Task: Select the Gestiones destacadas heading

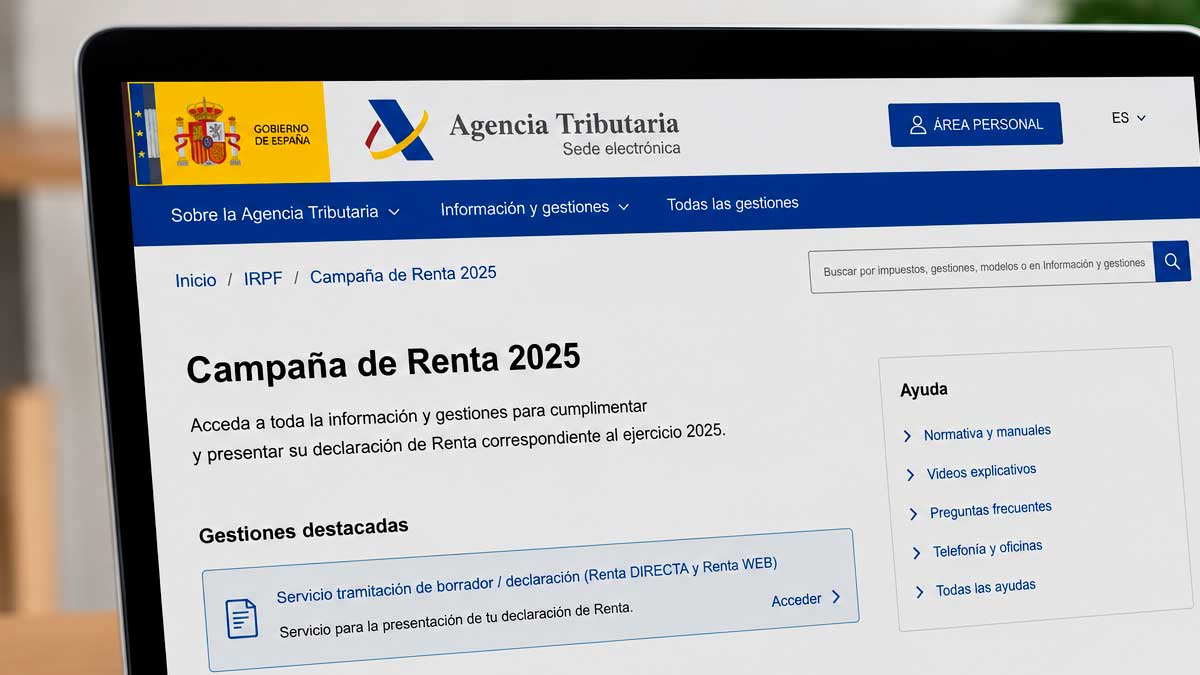Action: click(x=303, y=531)
